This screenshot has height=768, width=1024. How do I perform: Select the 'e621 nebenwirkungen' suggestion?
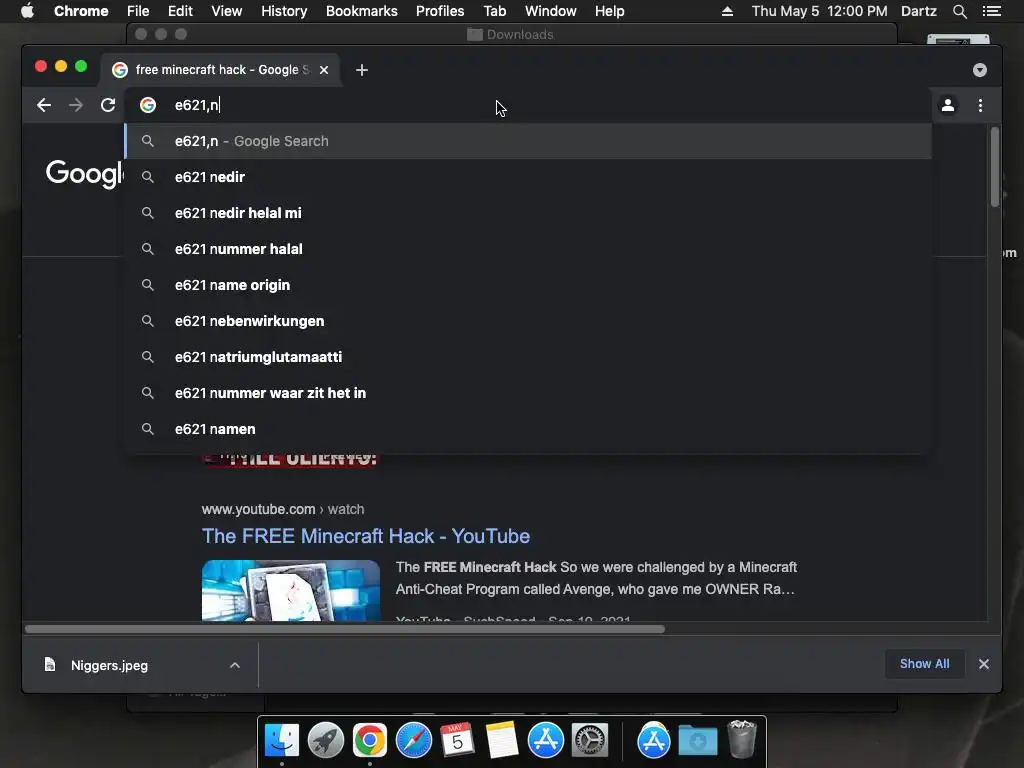coord(528,321)
